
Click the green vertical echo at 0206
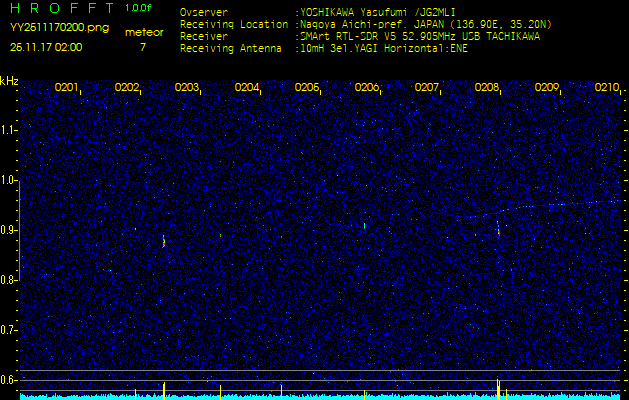[364, 226]
